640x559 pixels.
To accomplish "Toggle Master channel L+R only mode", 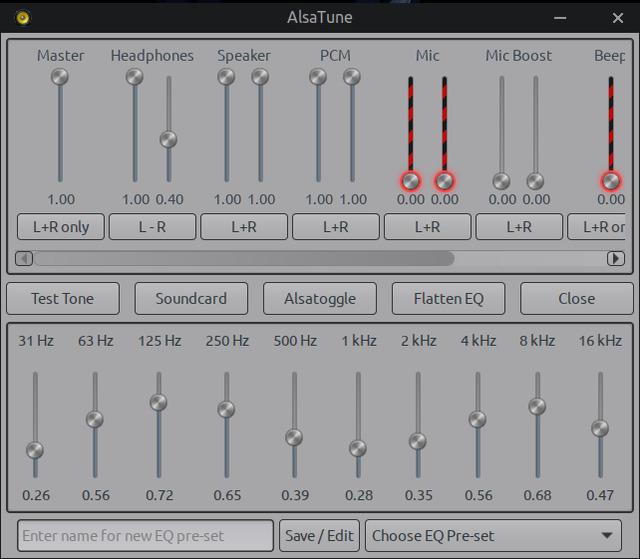I will click(61, 227).
